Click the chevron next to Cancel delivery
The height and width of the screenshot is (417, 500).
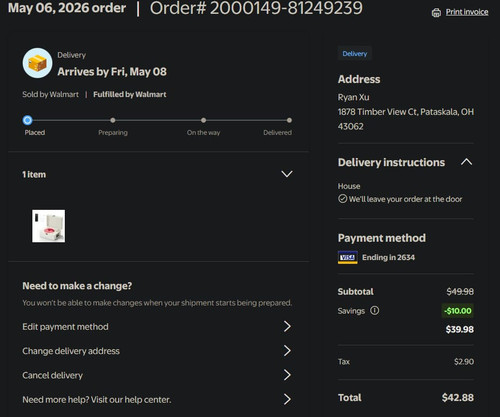(287, 375)
